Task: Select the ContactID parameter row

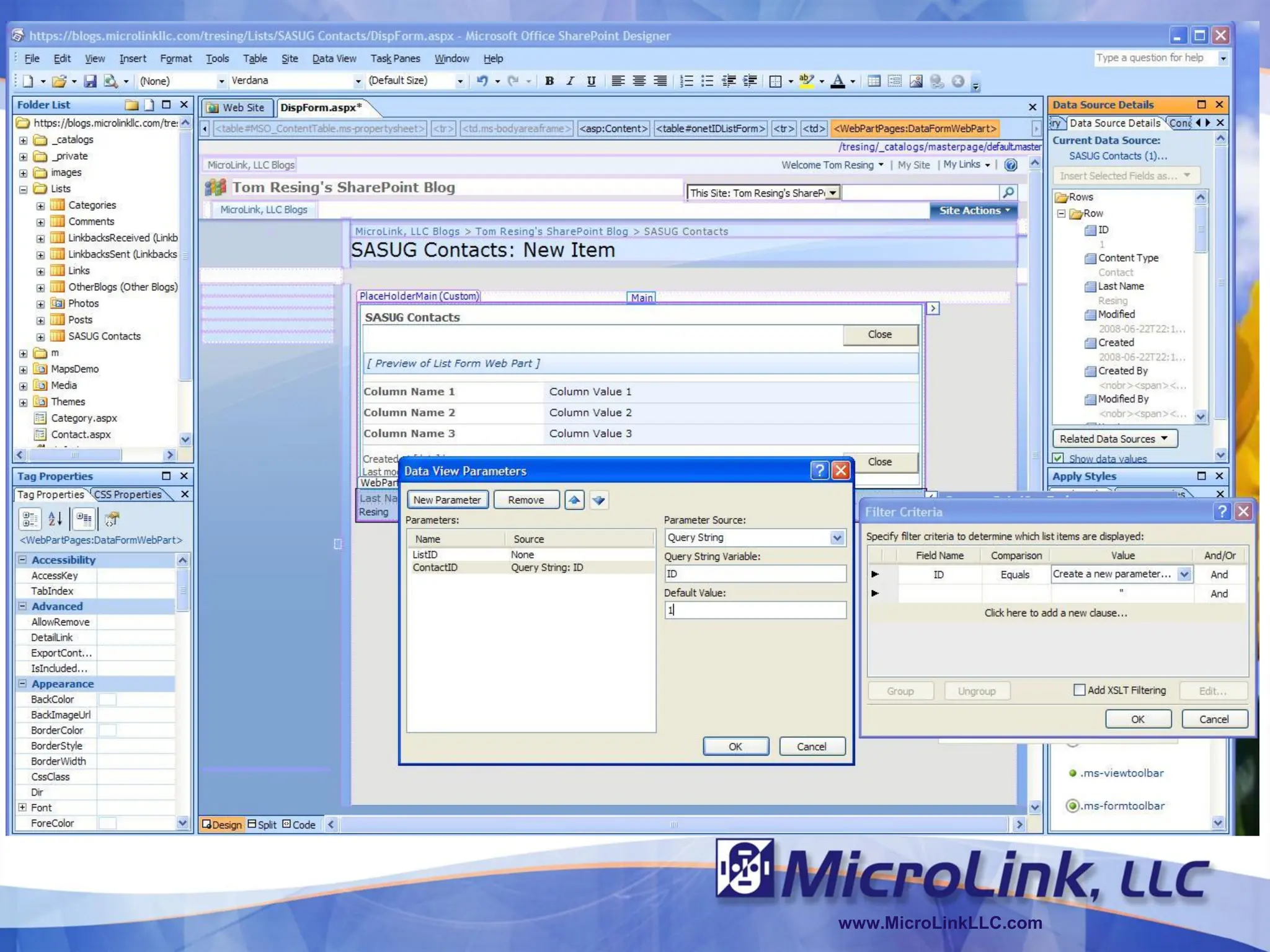Action: 530,568
